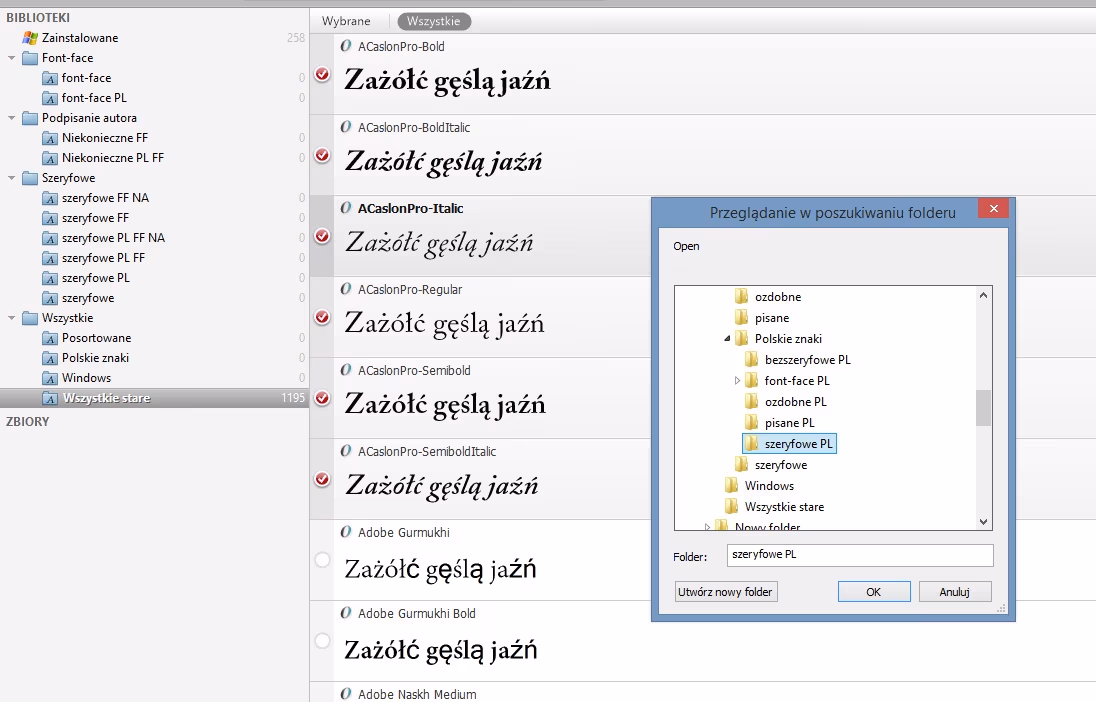
Task: Click the ACaslonPro-Semibold font preview text
Action: point(445,405)
